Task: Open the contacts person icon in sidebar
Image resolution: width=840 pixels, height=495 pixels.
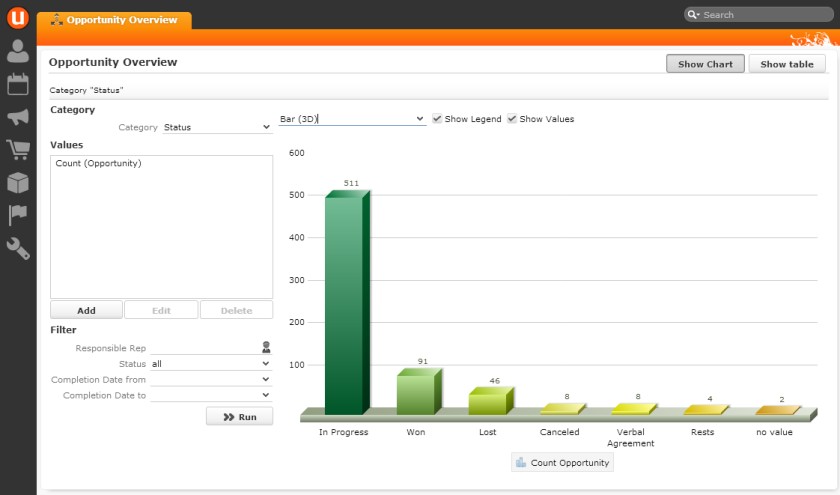Action: click(x=18, y=51)
